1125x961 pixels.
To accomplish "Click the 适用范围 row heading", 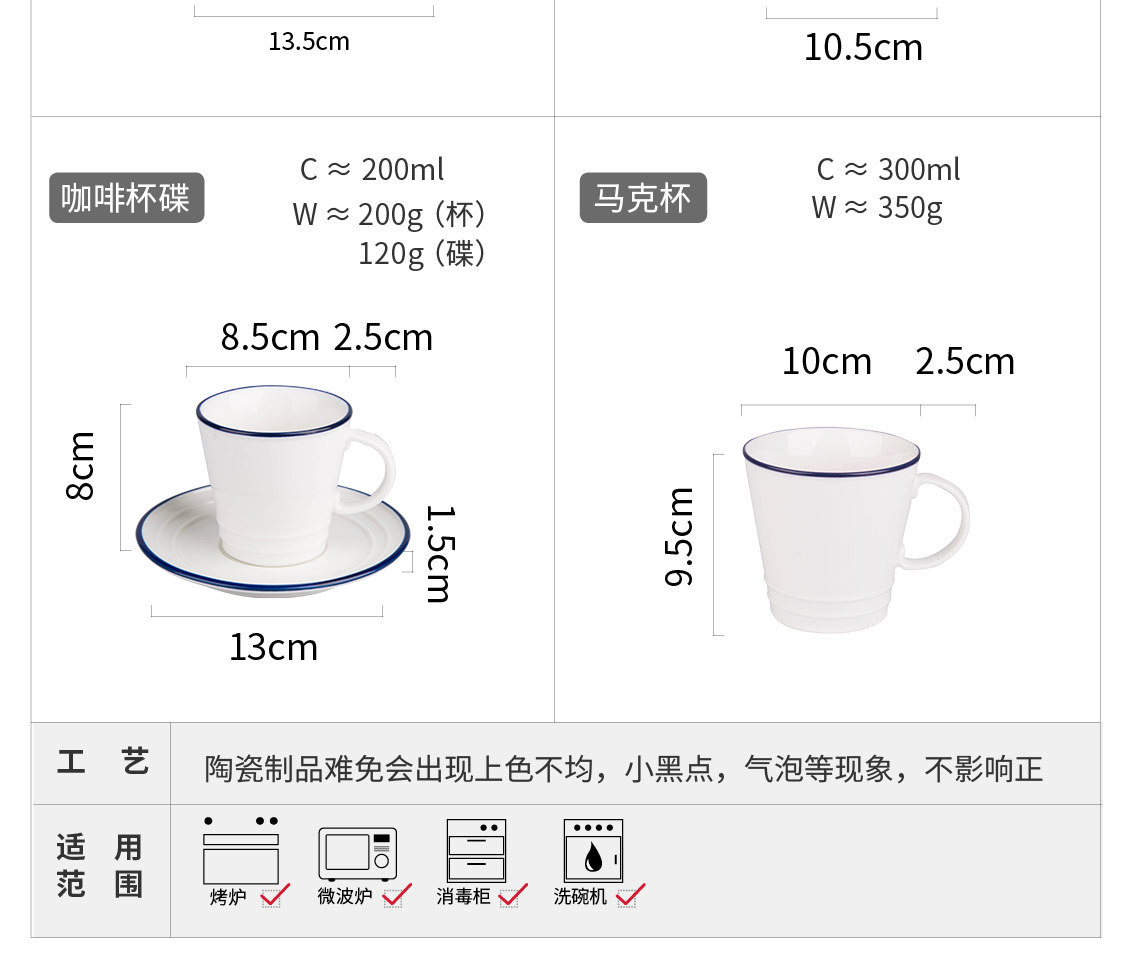I will (x=100, y=866).
